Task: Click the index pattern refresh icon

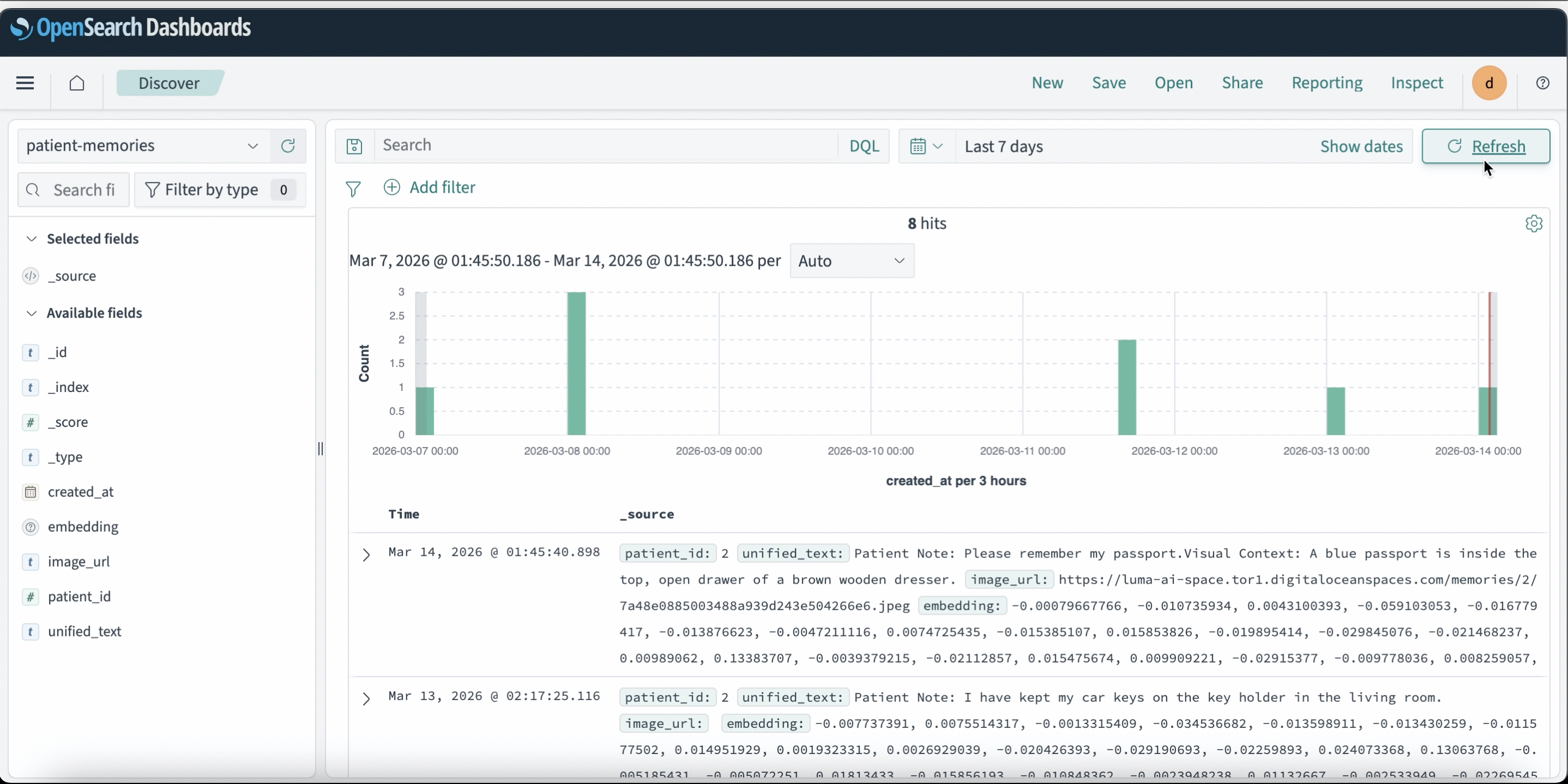Action: 288,145
